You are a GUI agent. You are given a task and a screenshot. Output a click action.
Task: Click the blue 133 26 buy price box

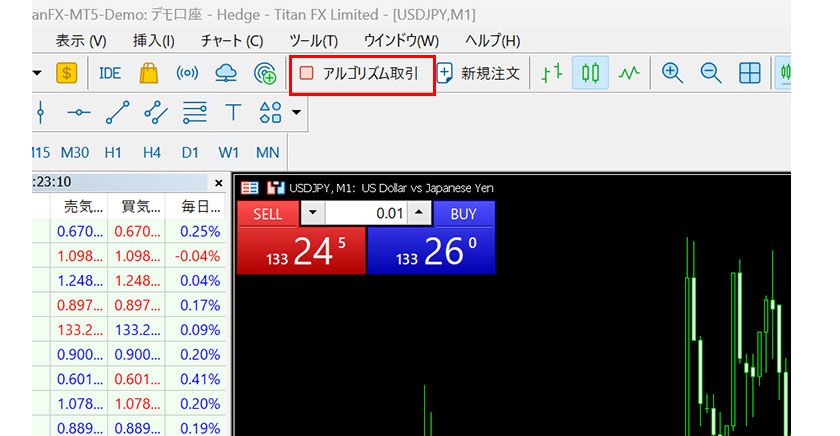431,251
